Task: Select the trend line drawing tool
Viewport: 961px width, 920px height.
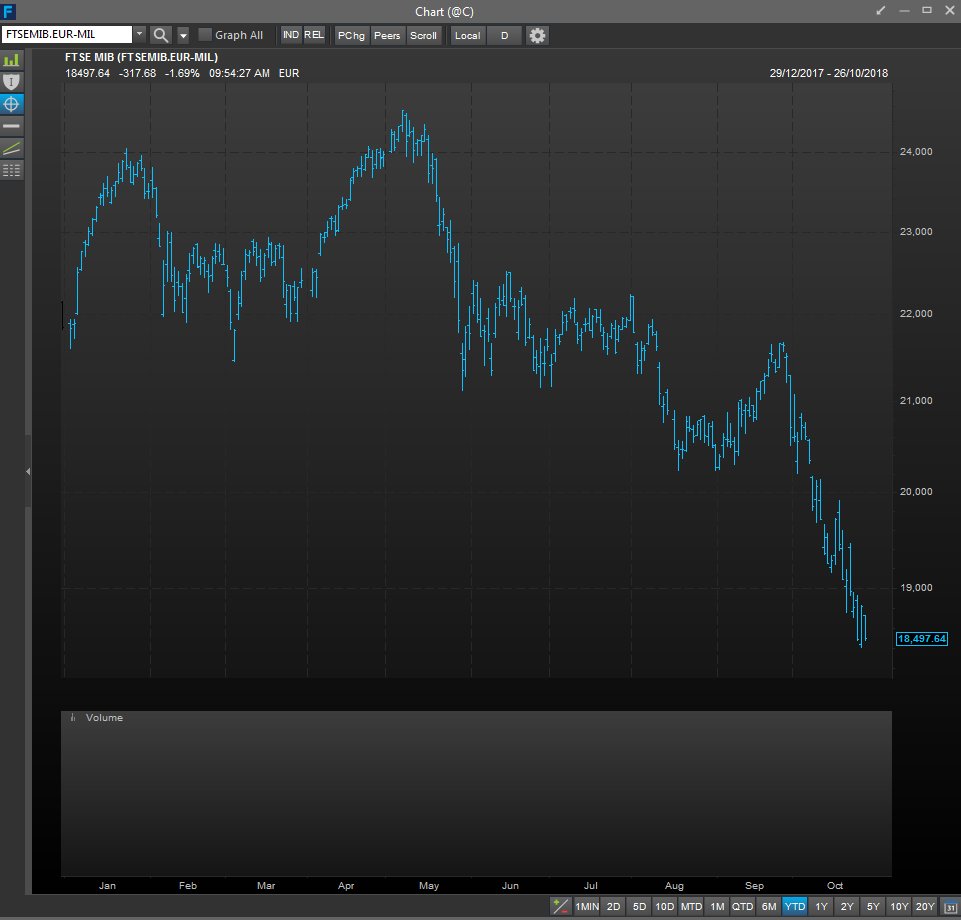Action: (x=12, y=148)
